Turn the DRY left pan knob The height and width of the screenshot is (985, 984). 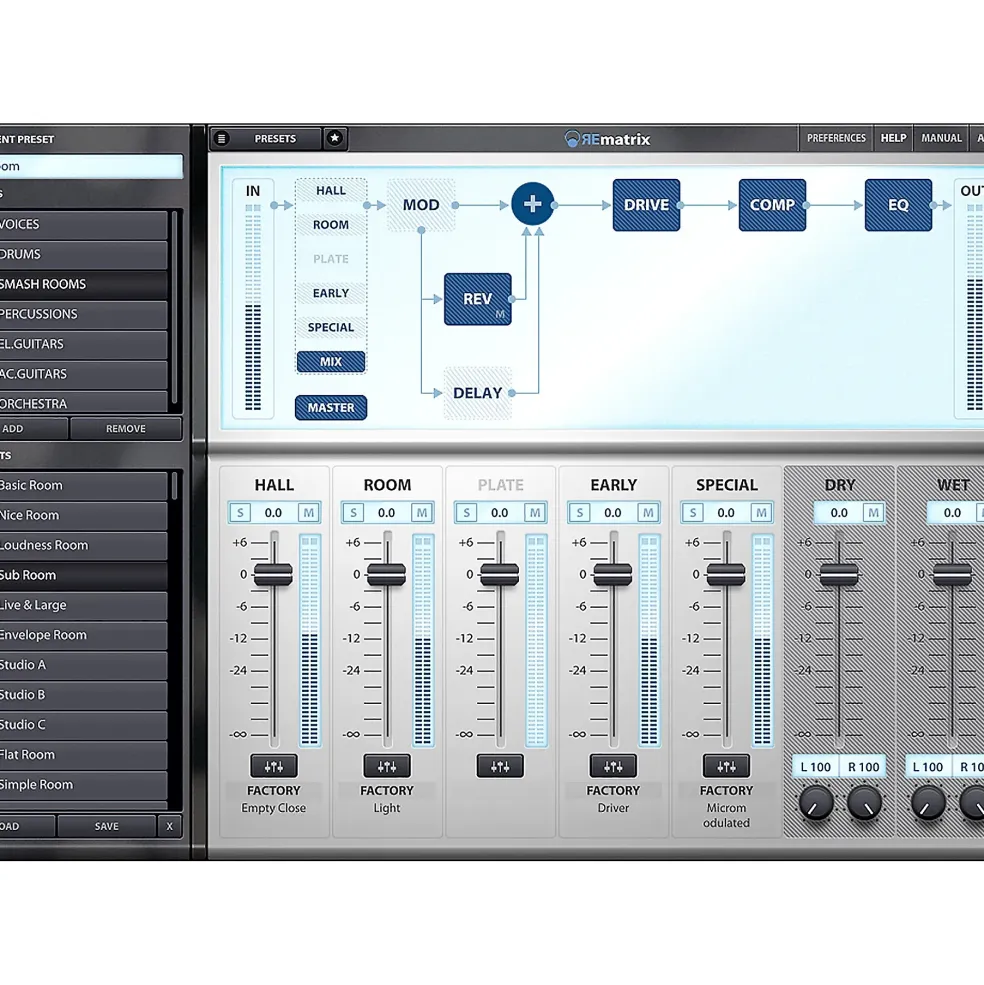coord(816,803)
